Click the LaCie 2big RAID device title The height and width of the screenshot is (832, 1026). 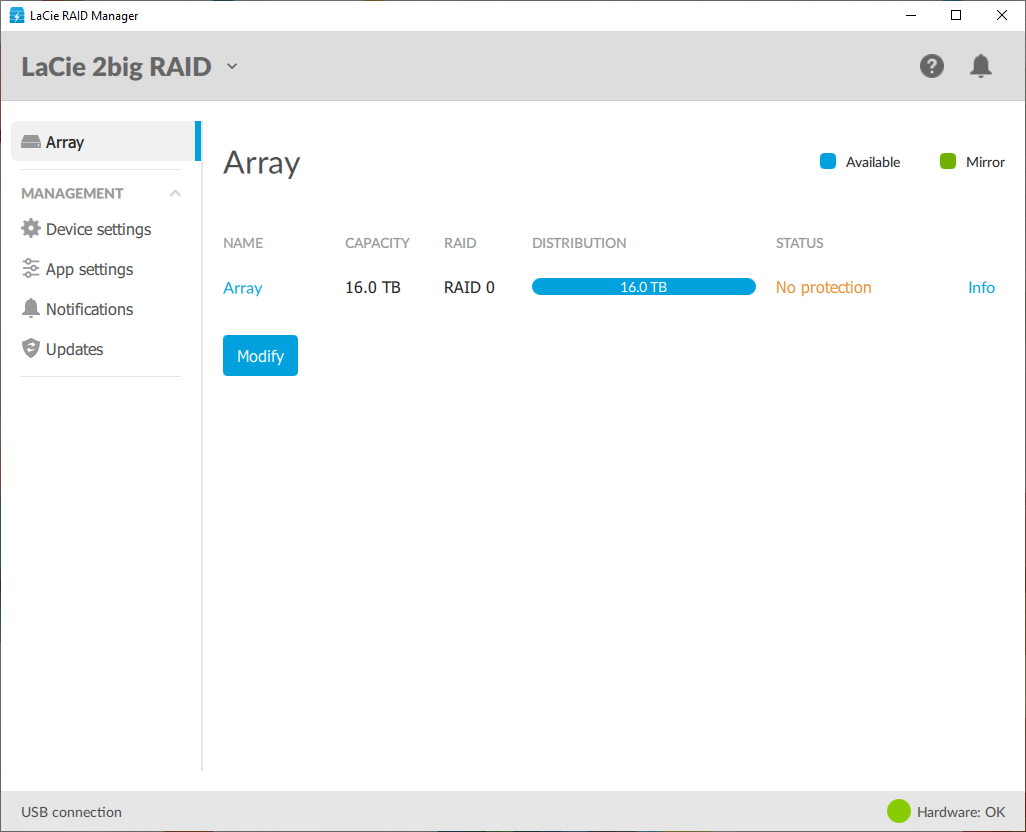116,67
